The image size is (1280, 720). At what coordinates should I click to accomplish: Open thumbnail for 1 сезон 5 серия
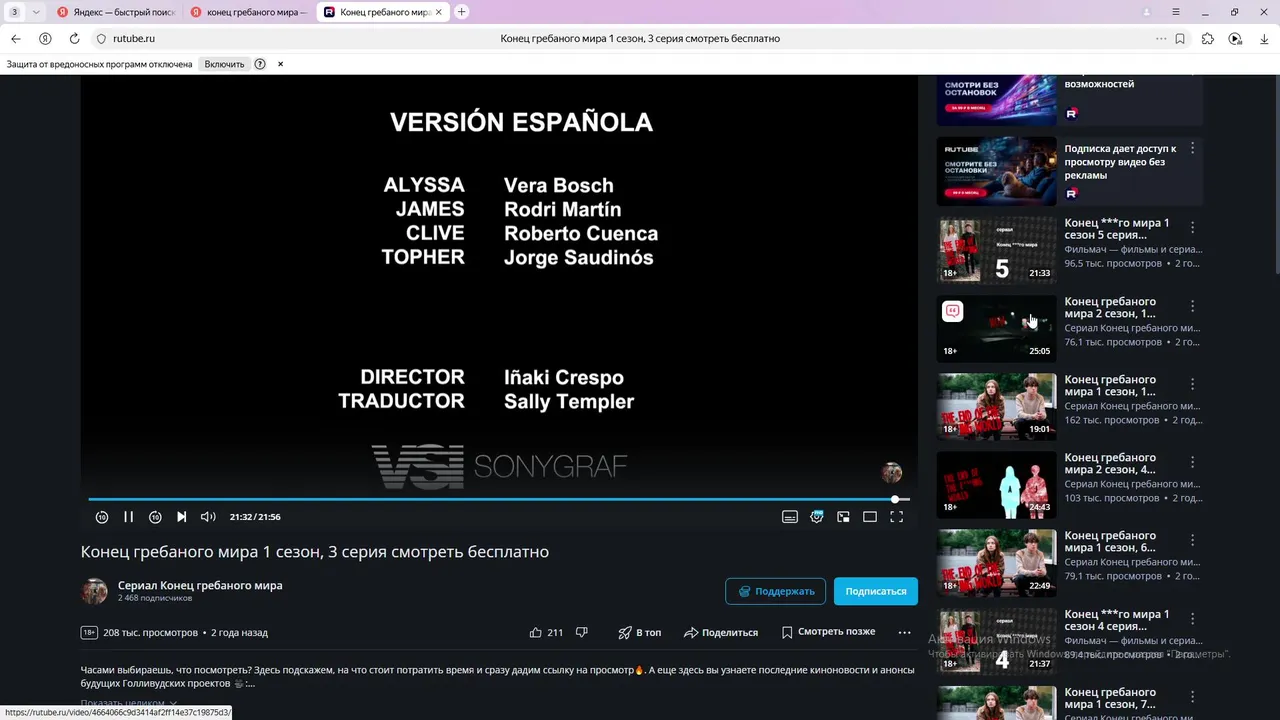click(996, 250)
